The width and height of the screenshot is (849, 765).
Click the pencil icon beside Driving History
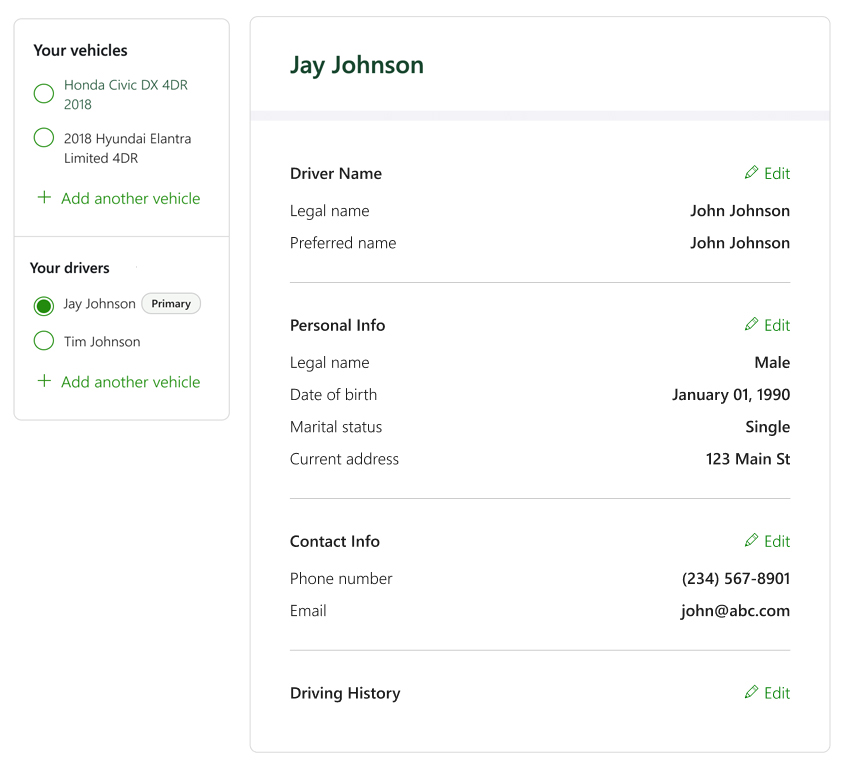752,693
